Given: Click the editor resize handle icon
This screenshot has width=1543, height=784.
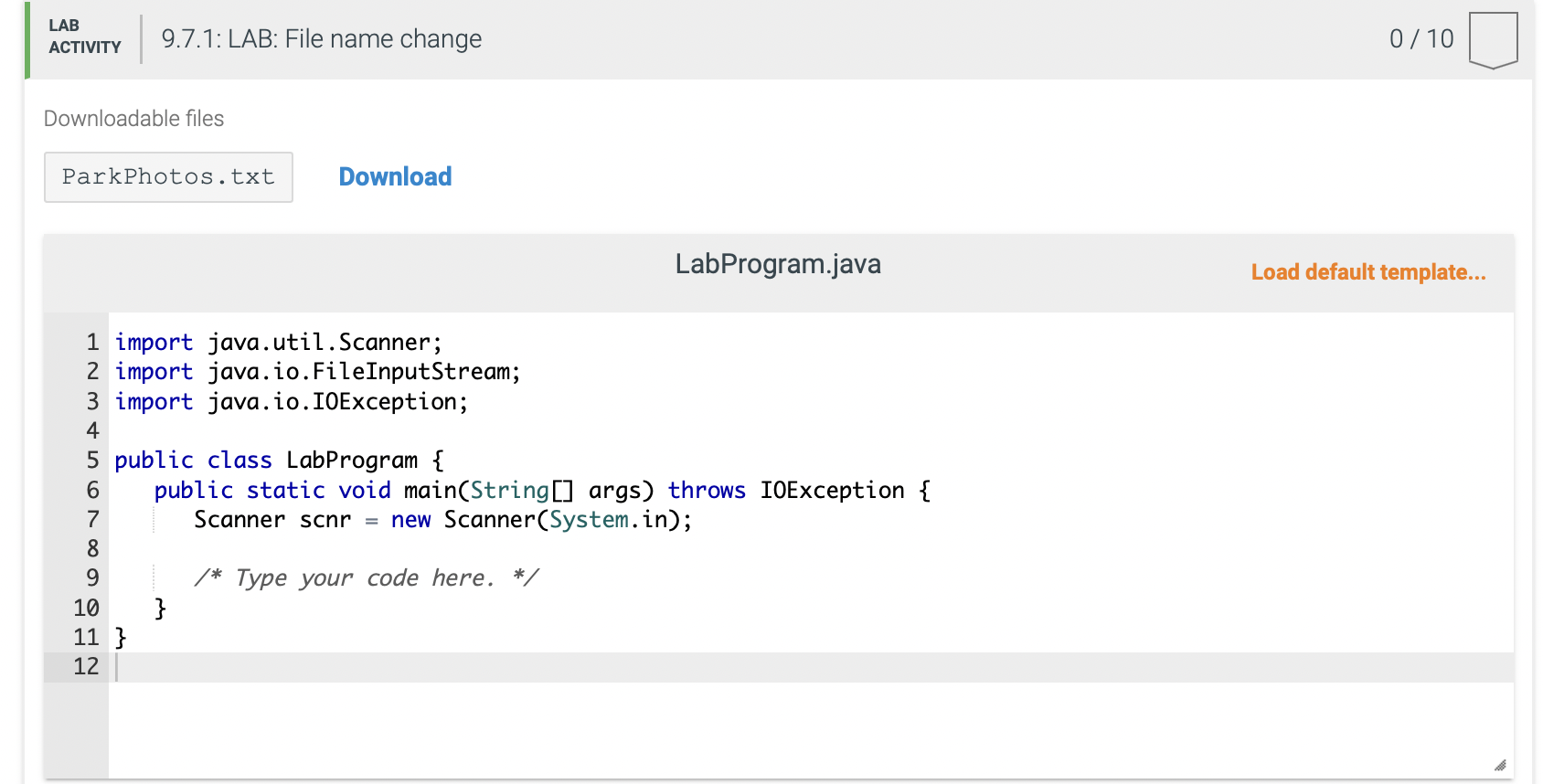Looking at the screenshot, I should click(1500, 765).
